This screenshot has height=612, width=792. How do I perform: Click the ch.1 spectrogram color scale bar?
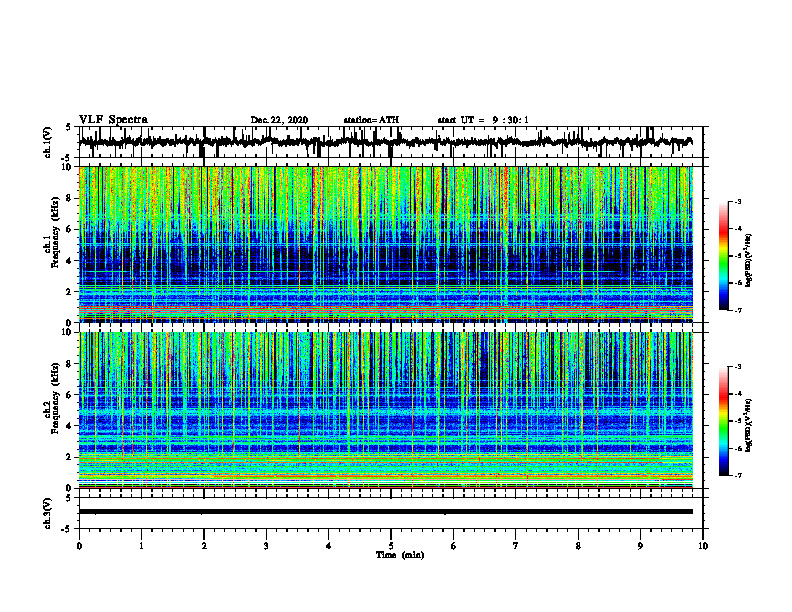(724, 256)
